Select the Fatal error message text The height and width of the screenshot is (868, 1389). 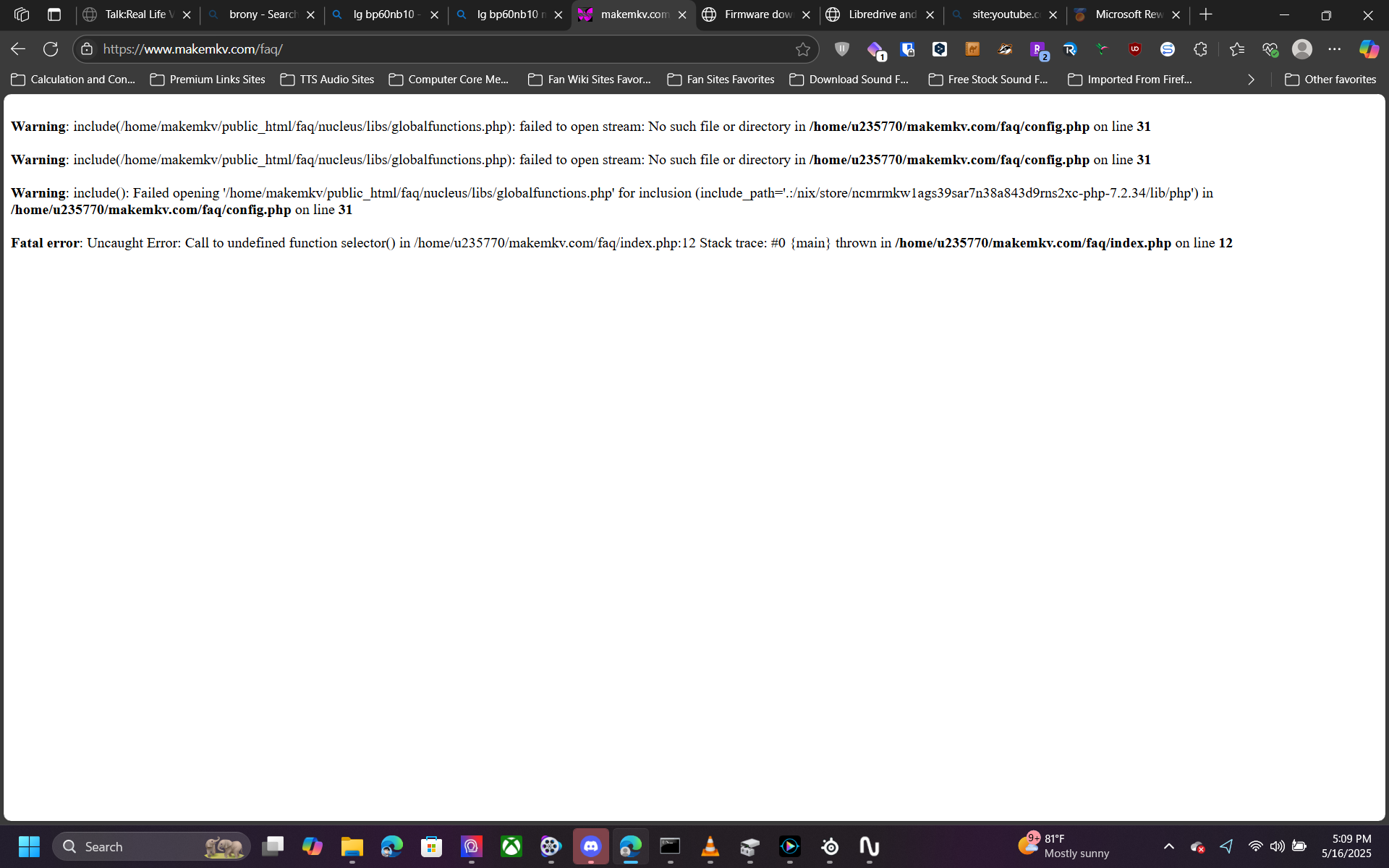(621, 243)
